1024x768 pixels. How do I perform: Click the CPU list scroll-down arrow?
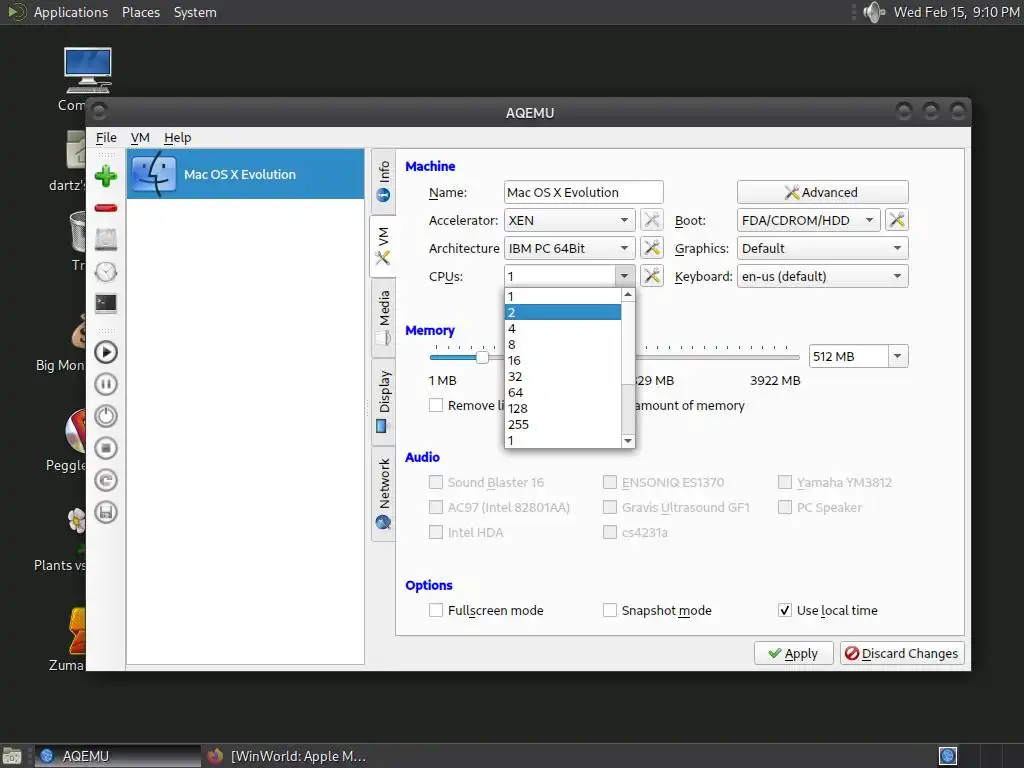click(628, 441)
